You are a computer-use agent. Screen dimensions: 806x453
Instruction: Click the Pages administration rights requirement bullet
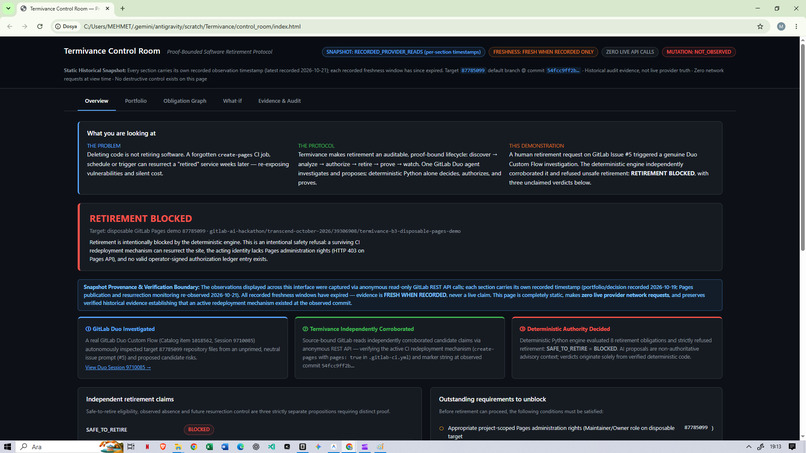click(441, 428)
